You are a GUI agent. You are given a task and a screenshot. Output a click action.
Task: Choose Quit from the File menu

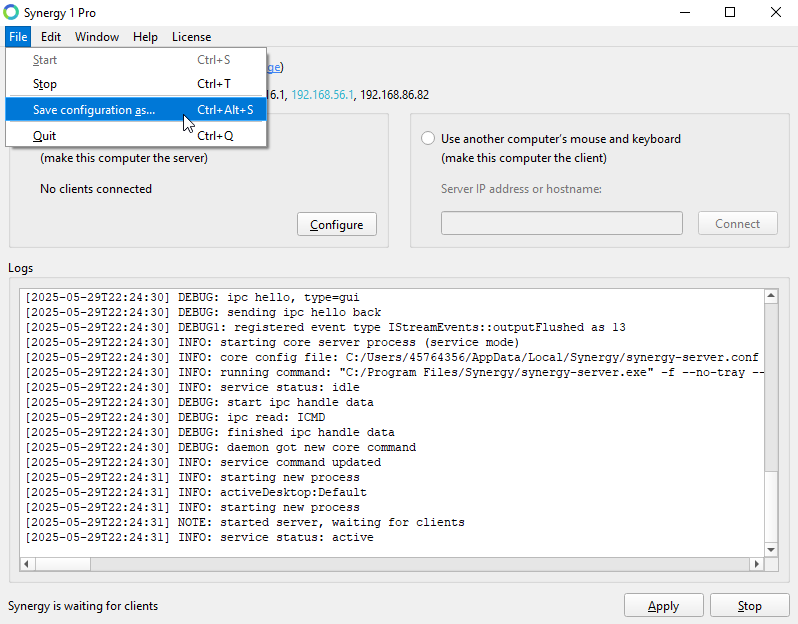[x=136, y=136]
